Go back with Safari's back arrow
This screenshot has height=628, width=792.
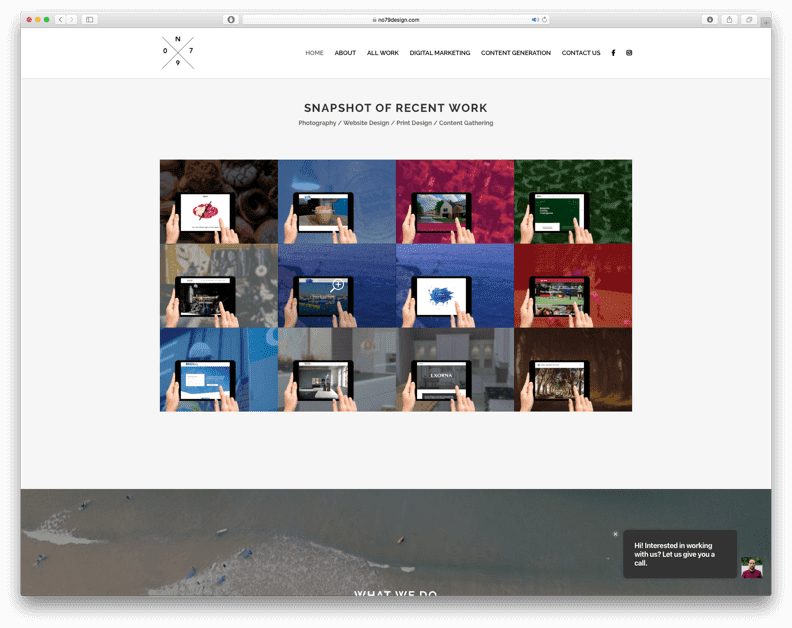[x=61, y=20]
